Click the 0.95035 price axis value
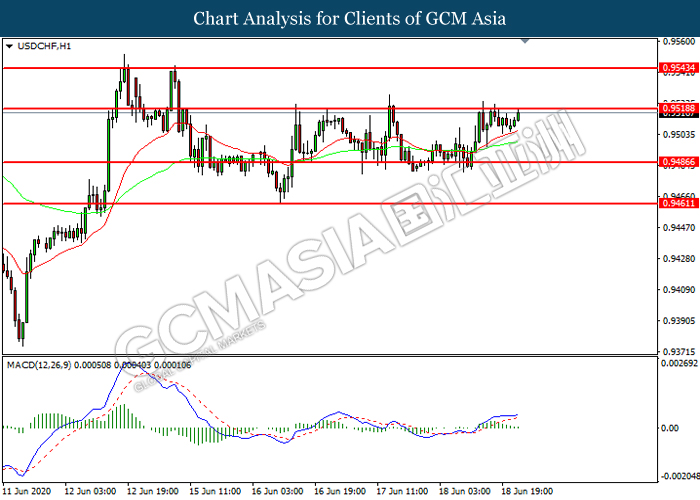Screen dimensions: 700x500 point(679,134)
